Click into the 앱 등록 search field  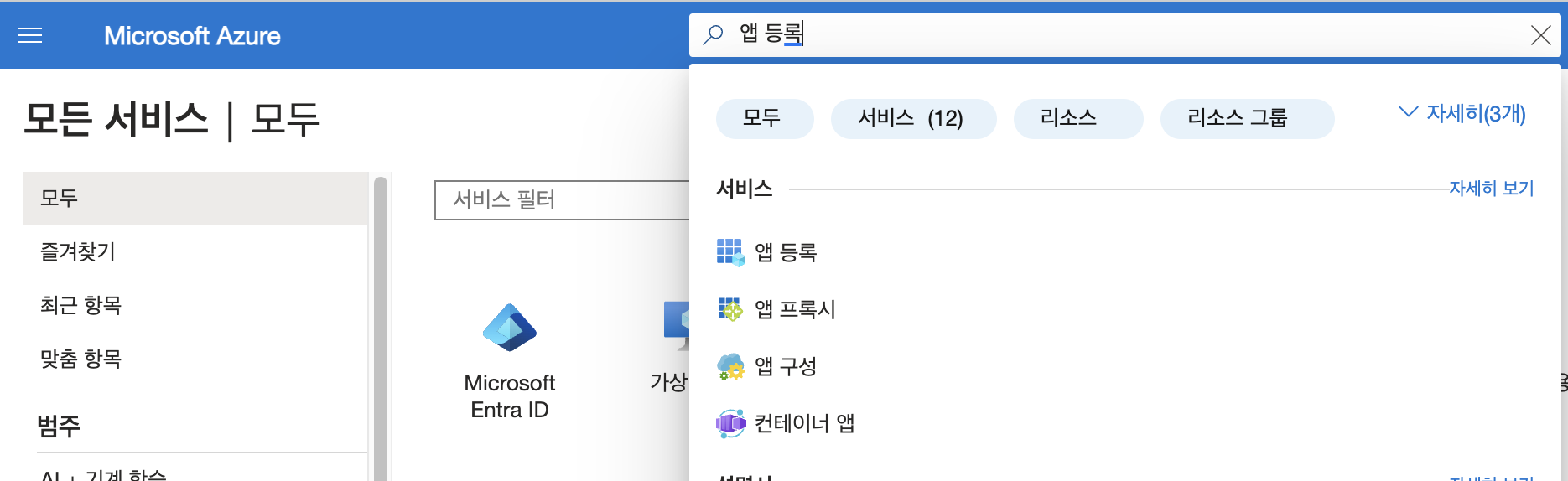pos(1124,34)
